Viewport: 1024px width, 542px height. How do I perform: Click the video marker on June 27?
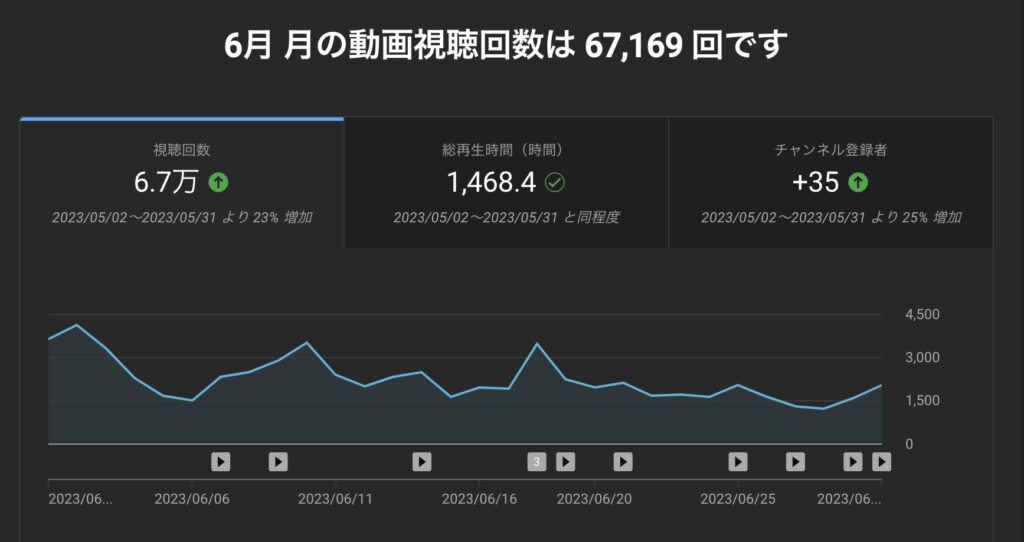pos(795,461)
